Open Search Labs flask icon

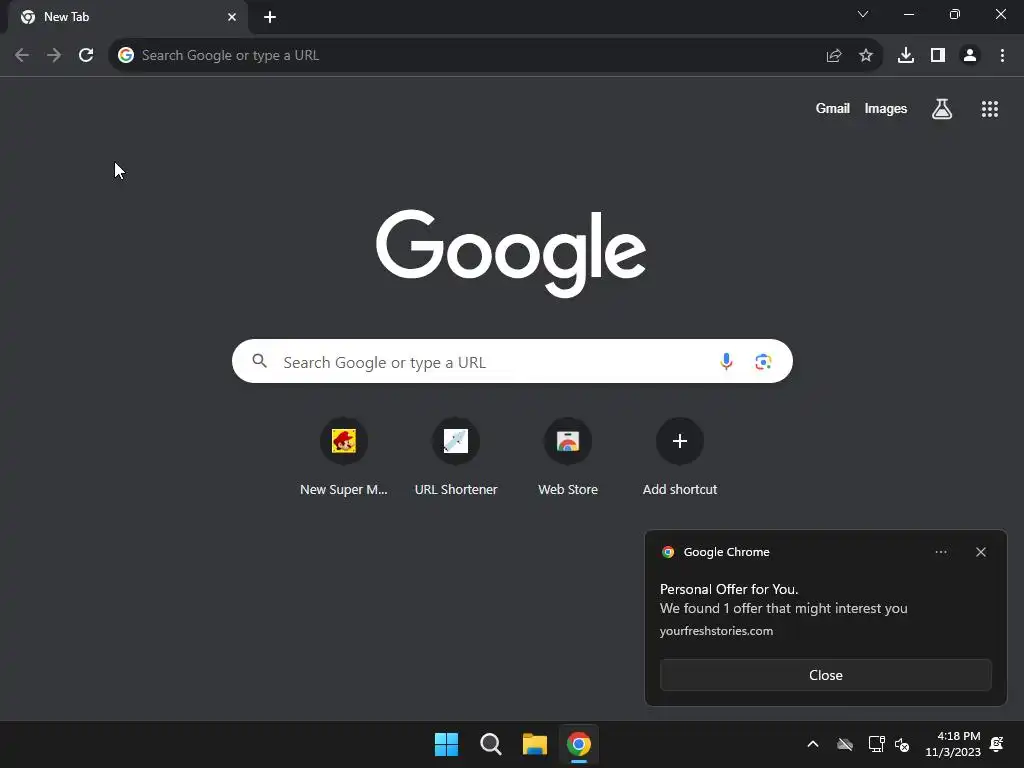tap(942, 109)
